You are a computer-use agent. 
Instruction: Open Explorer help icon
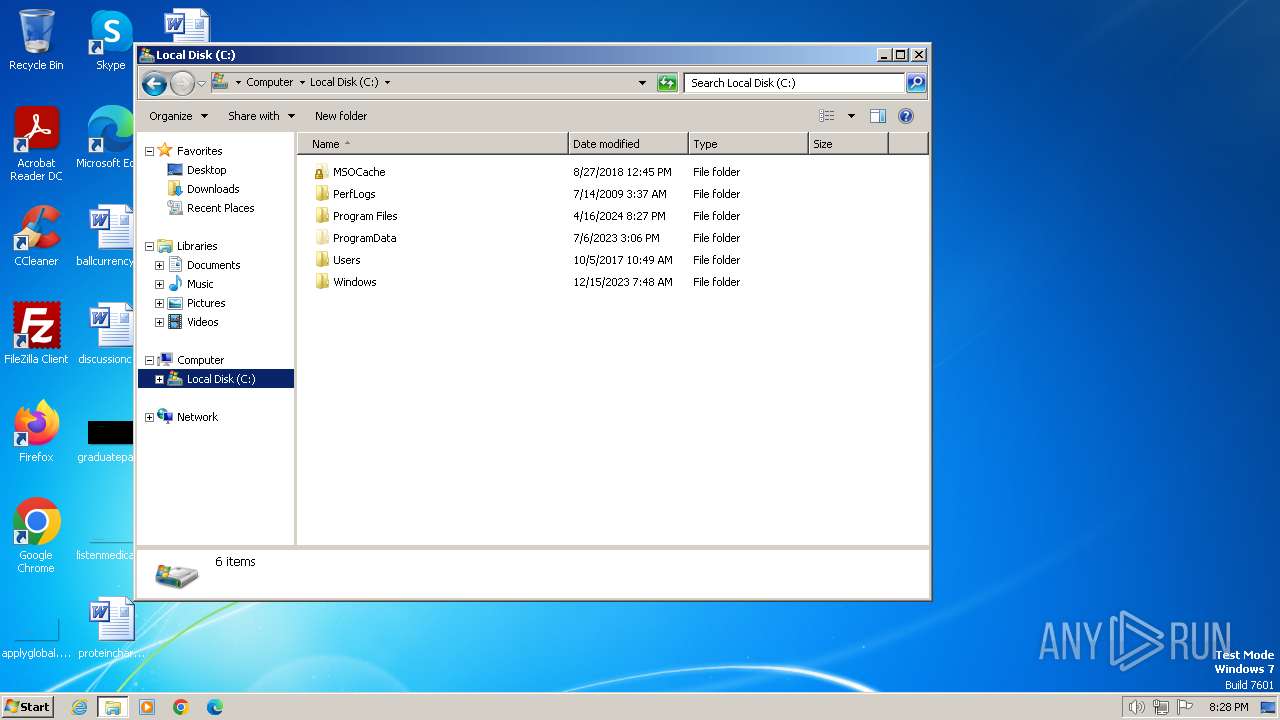pos(906,116)
